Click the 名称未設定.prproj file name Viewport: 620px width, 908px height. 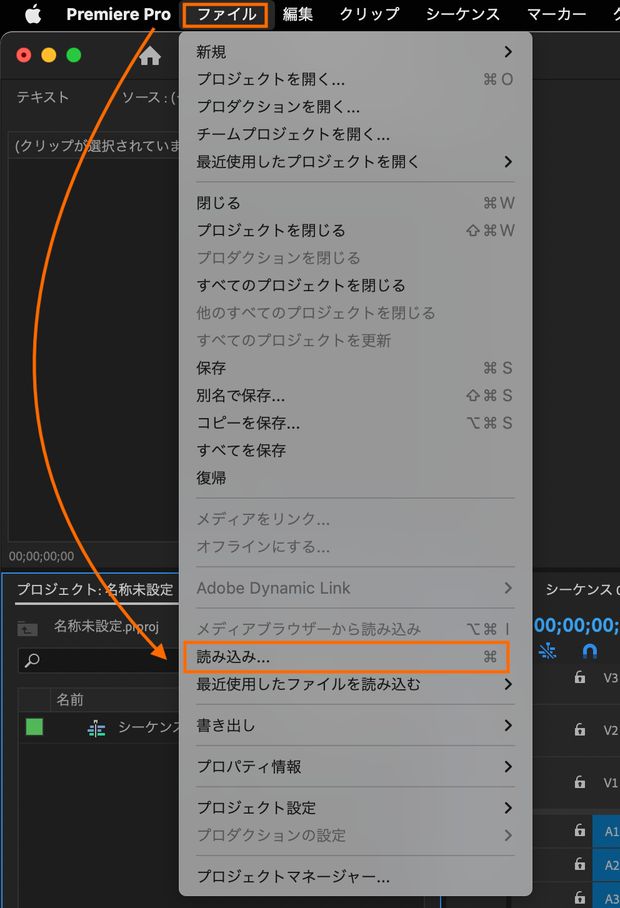click(106, 627)
